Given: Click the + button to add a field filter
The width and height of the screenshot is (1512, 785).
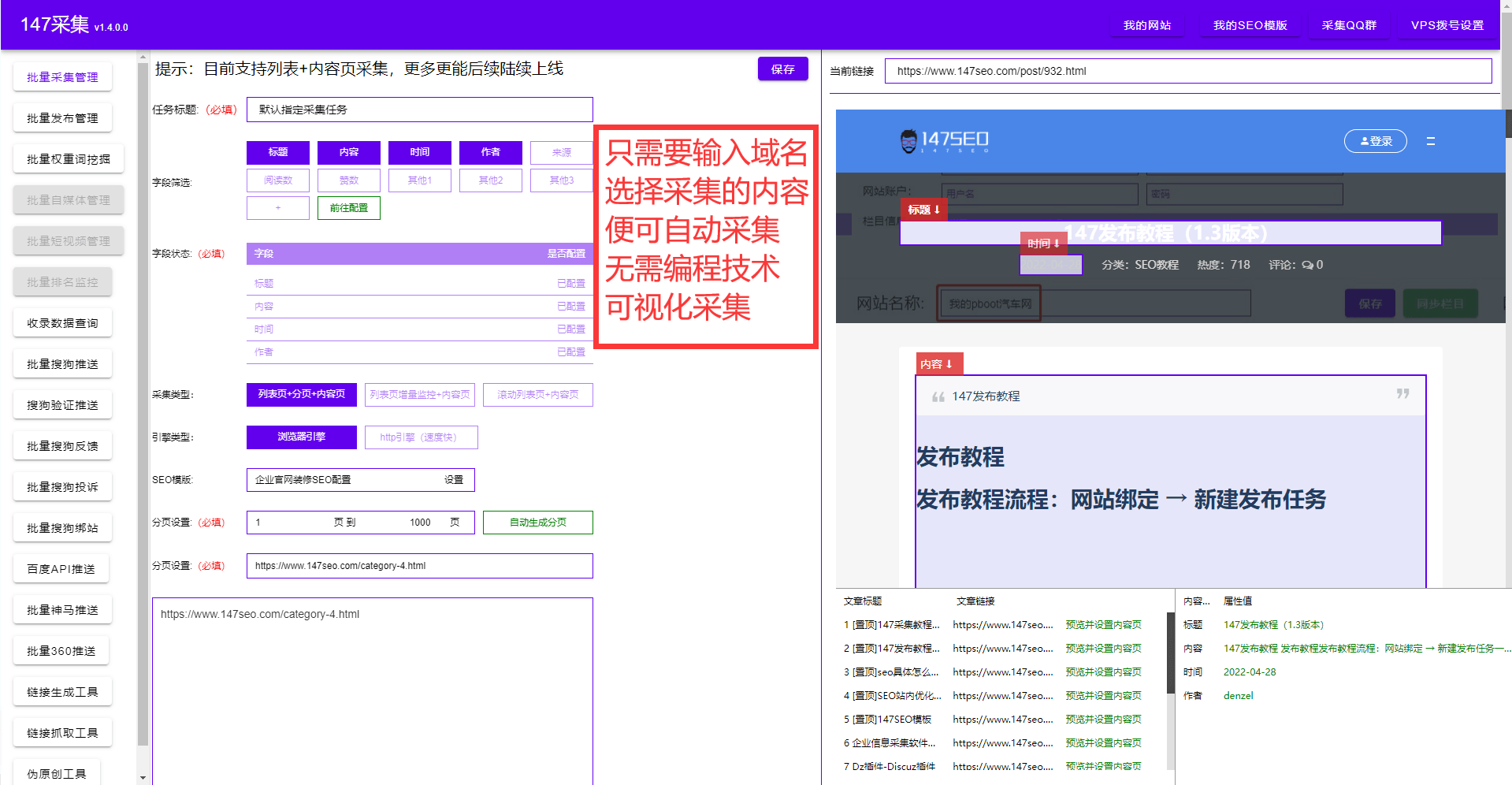Looking at the screenshot, I should (x=277, y=207).
